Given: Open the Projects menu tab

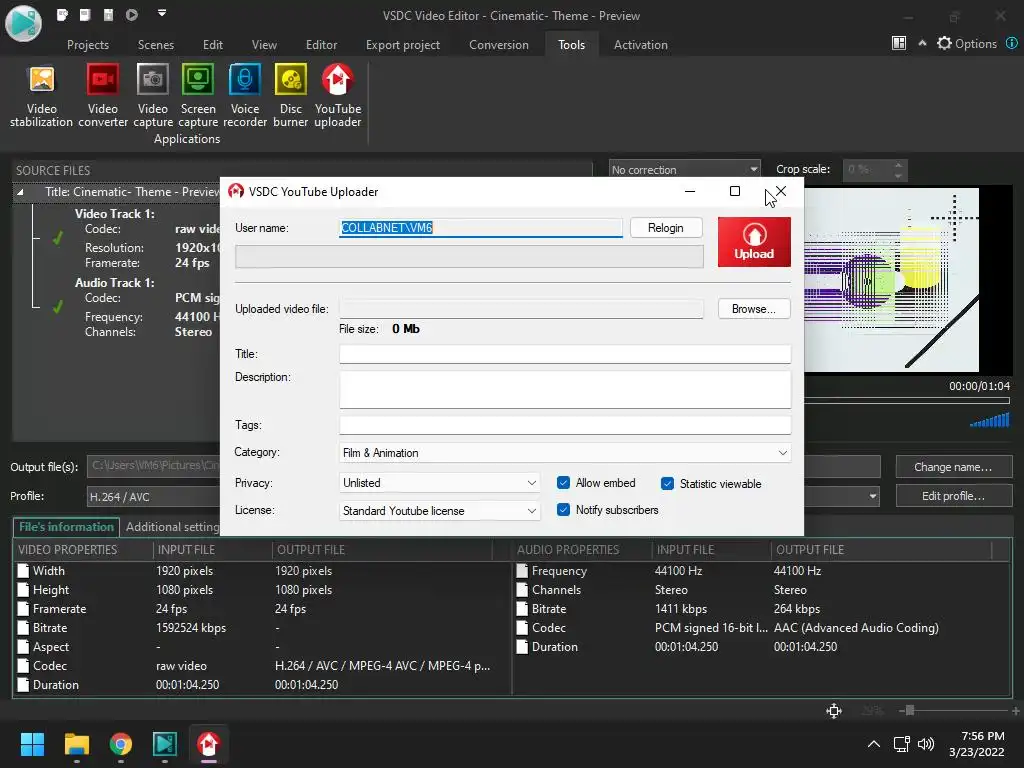Looking at the screenshot, I should click(x=88, y=44).
